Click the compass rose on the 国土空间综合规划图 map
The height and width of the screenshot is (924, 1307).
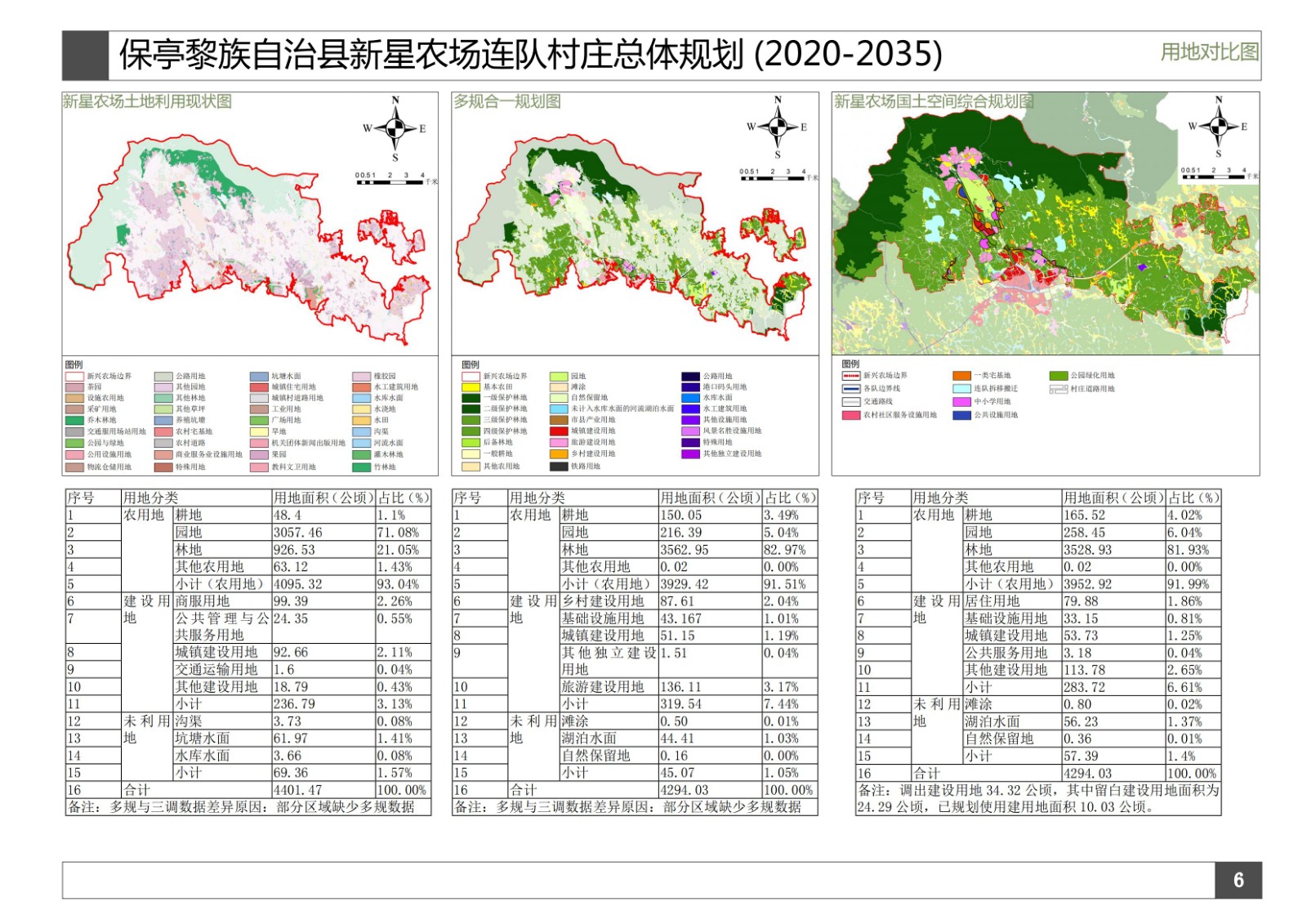coord(1218,127)
